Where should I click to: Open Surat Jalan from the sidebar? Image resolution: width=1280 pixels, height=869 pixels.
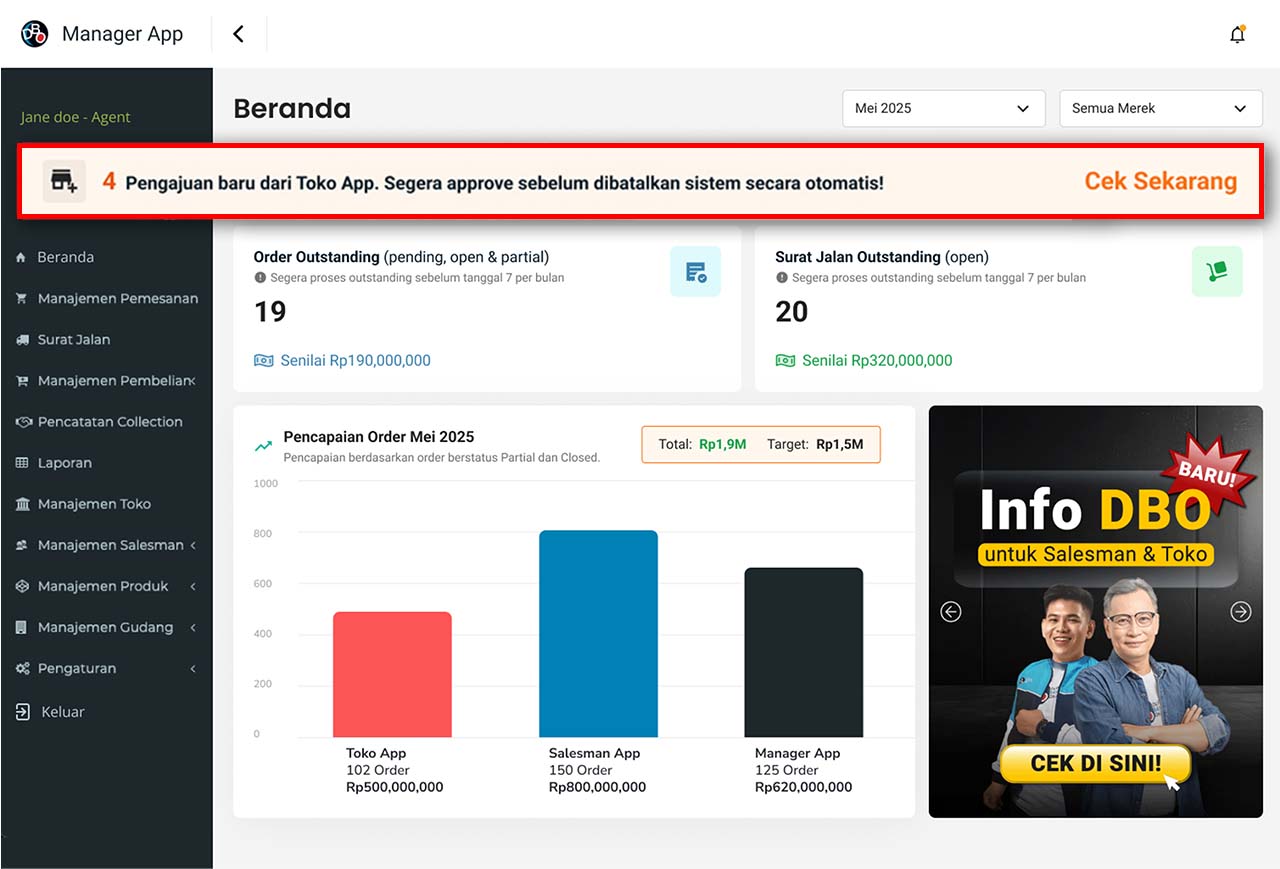tap(73, 339)
